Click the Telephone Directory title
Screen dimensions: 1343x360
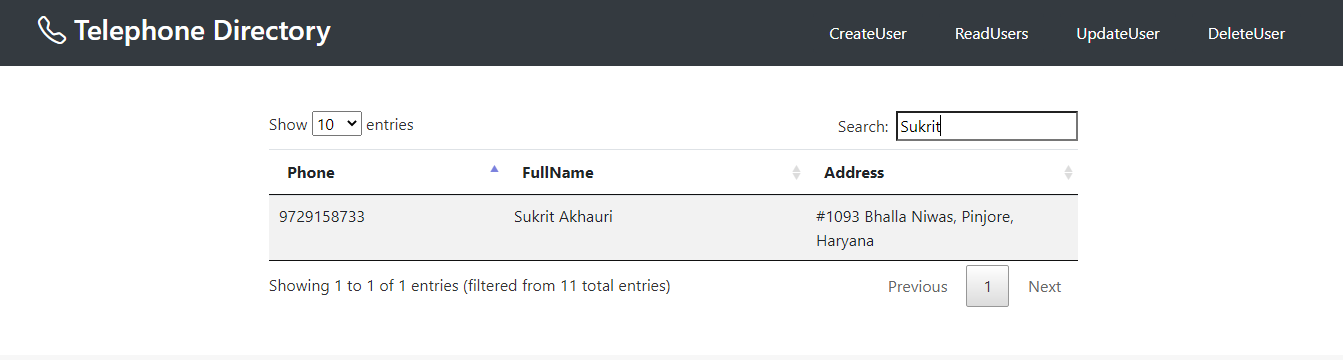tap(202, 31)
